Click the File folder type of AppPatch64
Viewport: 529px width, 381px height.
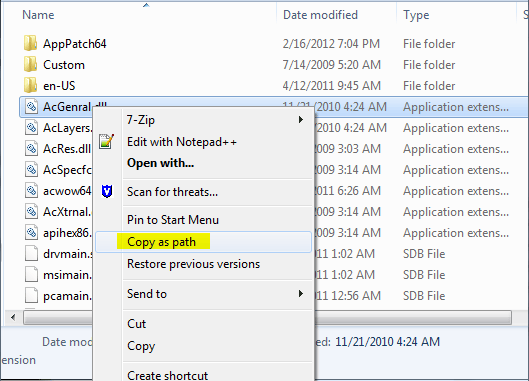tap(429, 44)
